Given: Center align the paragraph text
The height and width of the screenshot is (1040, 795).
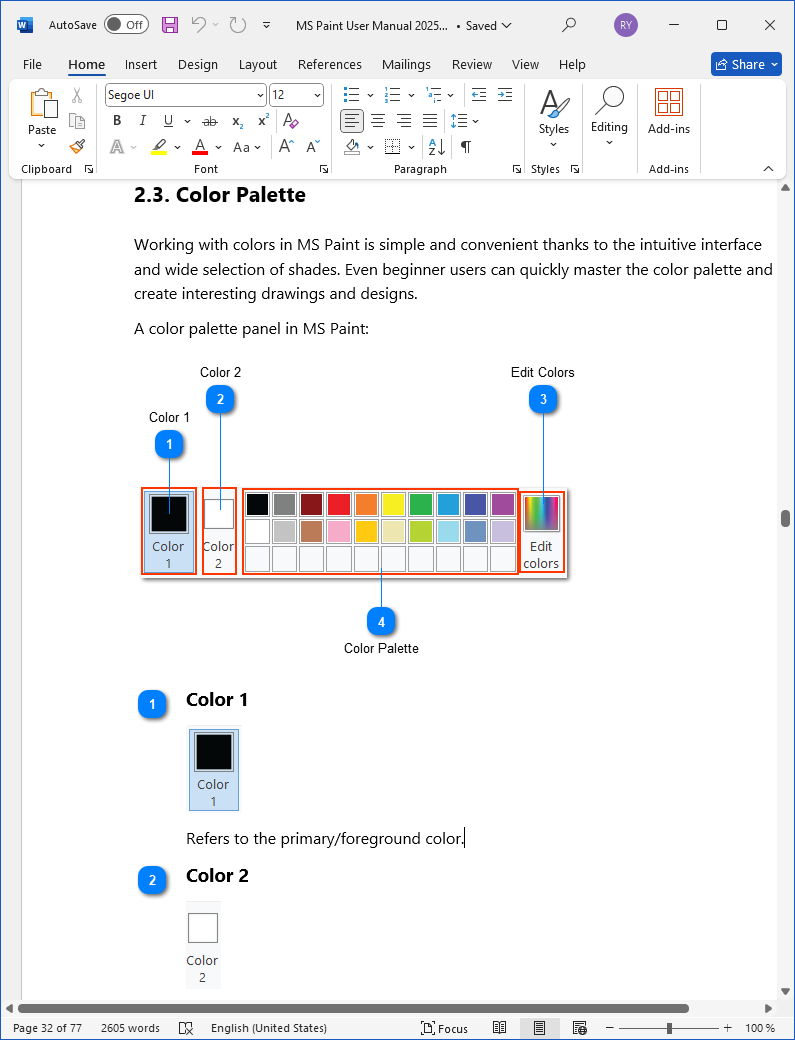Looking at the screenshot, I should [x=378, y=121].
